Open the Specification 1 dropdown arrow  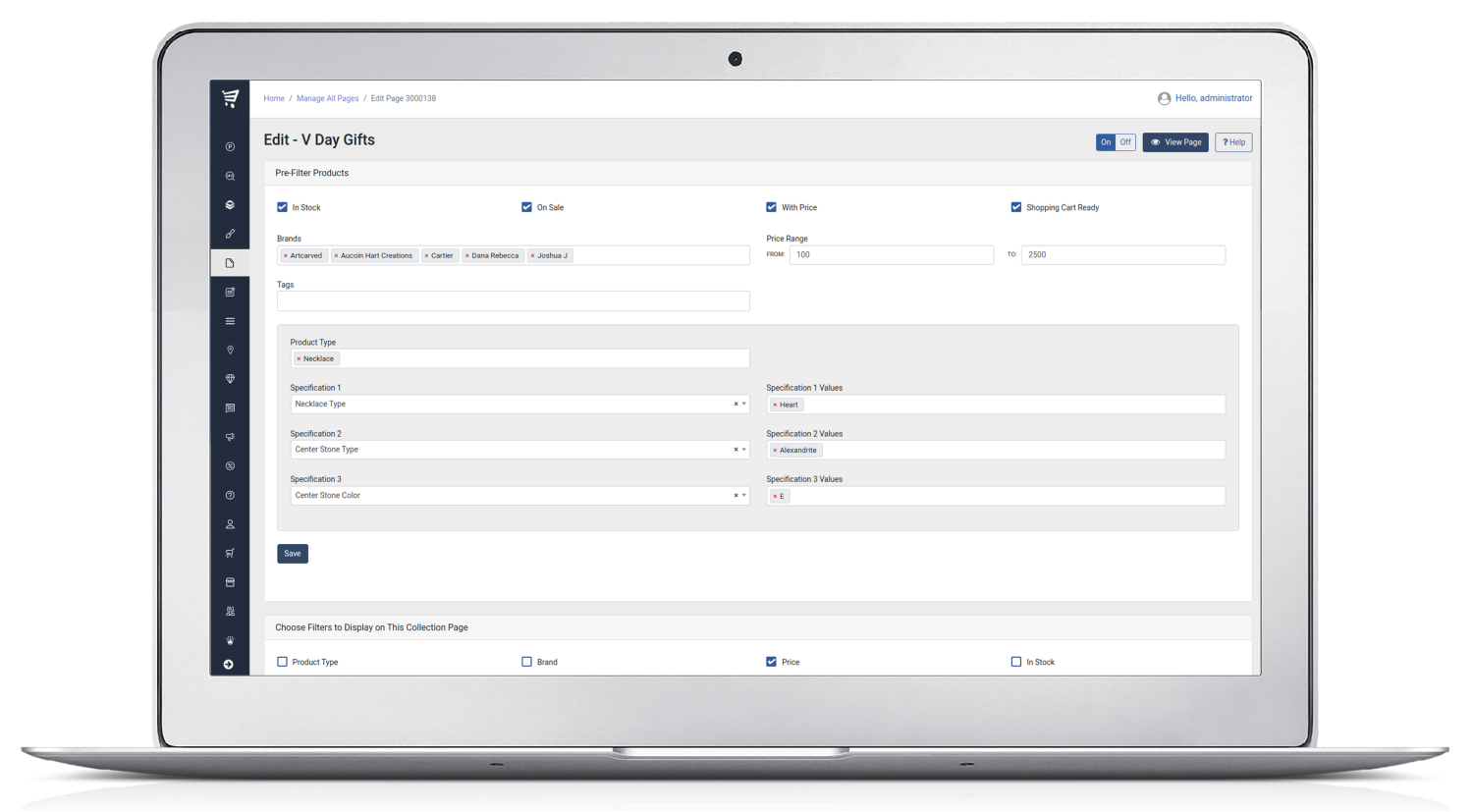[744, 405]
